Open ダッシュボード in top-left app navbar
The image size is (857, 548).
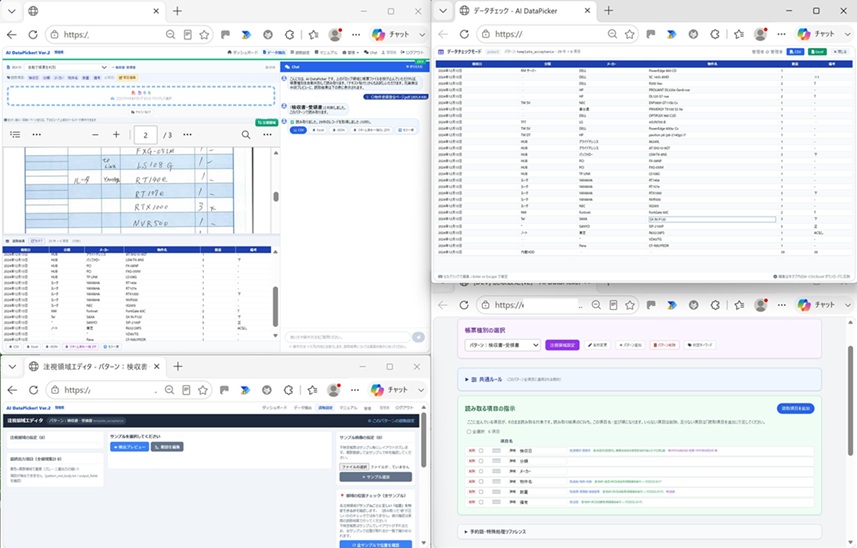[243, 52]
